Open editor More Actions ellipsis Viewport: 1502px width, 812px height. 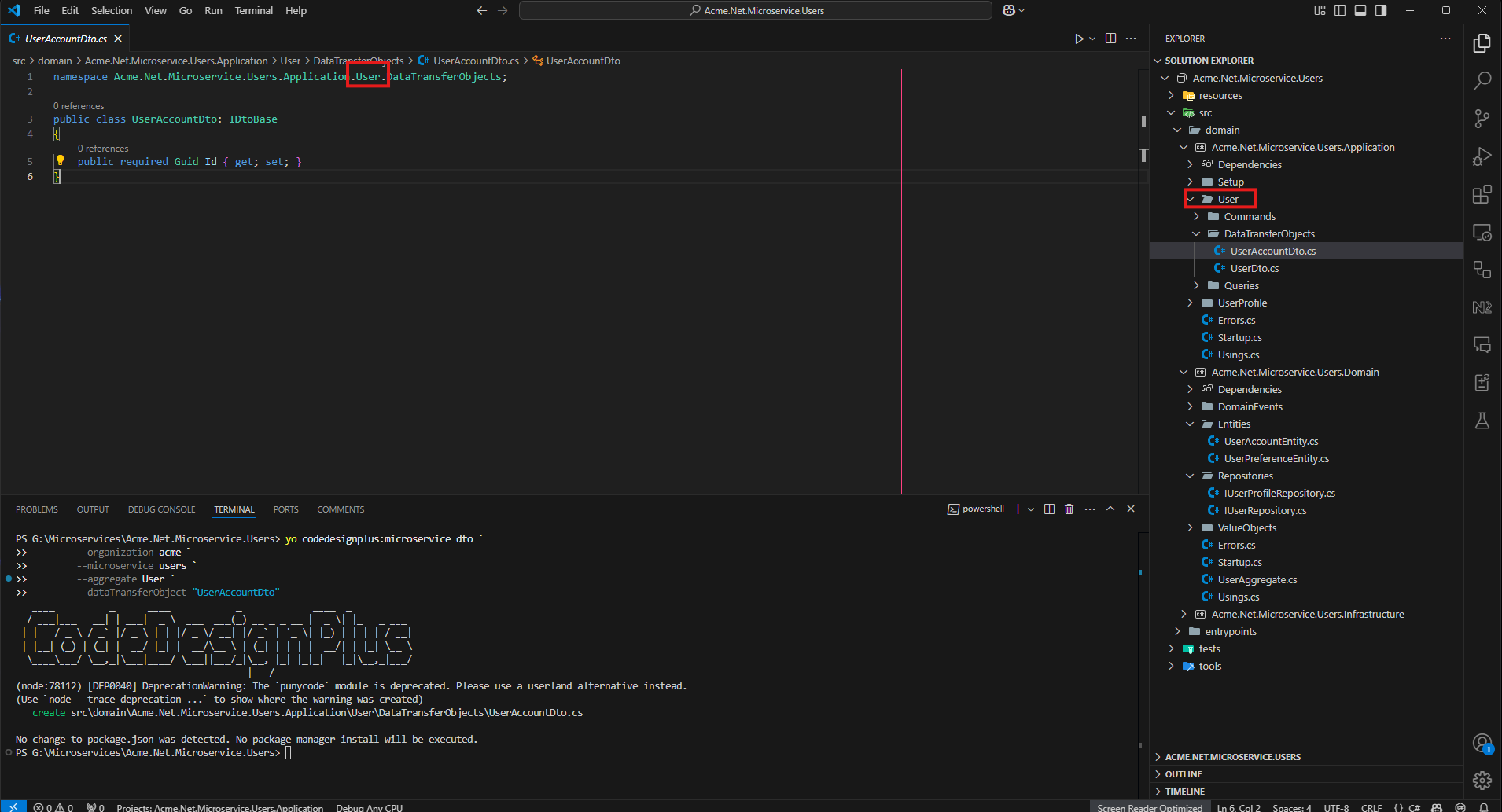(1131, 39)
